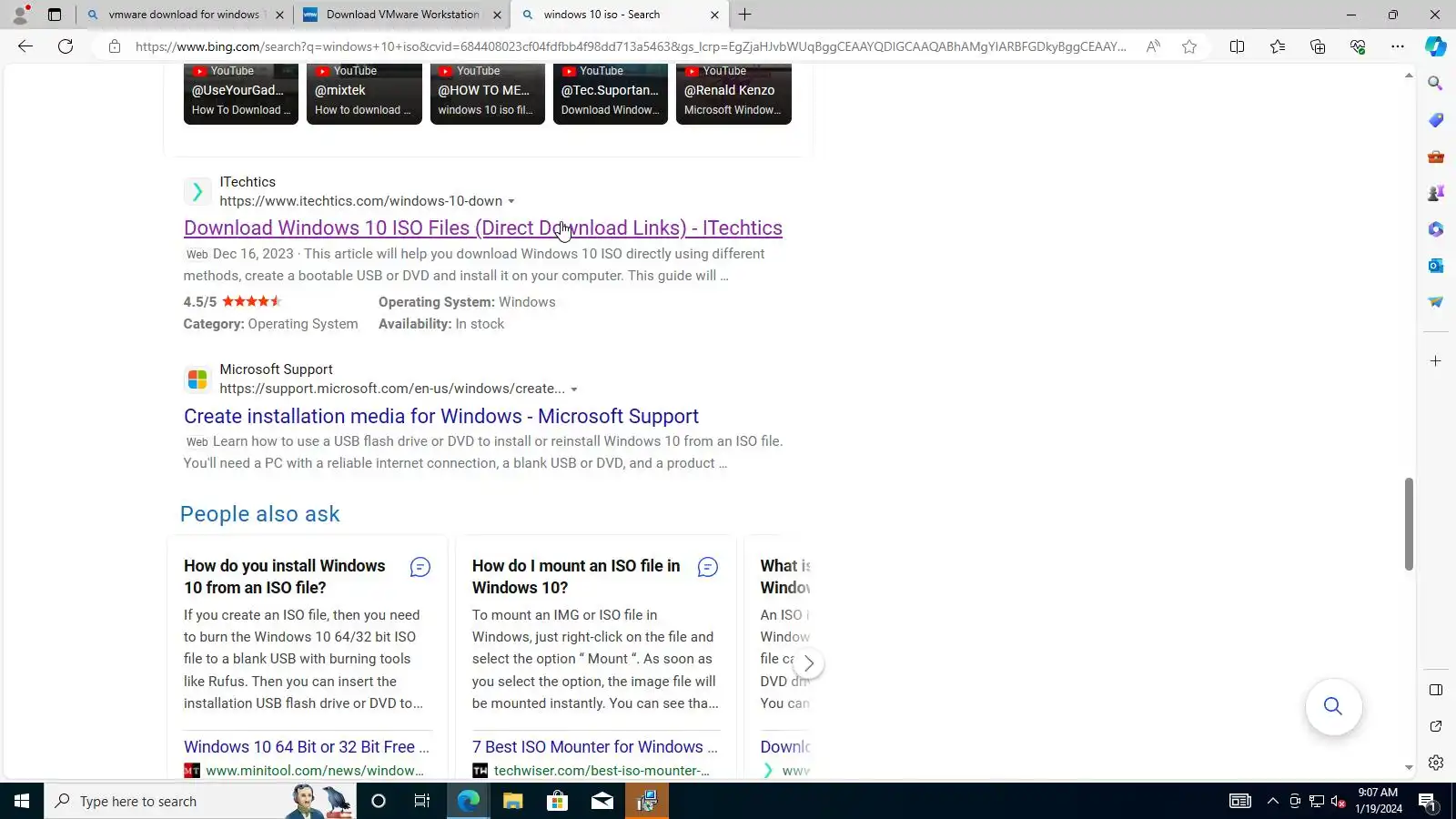
Task: Open 'Download Windows 10 ISO Files' ITechtics link
Action: tap(483, 228)
